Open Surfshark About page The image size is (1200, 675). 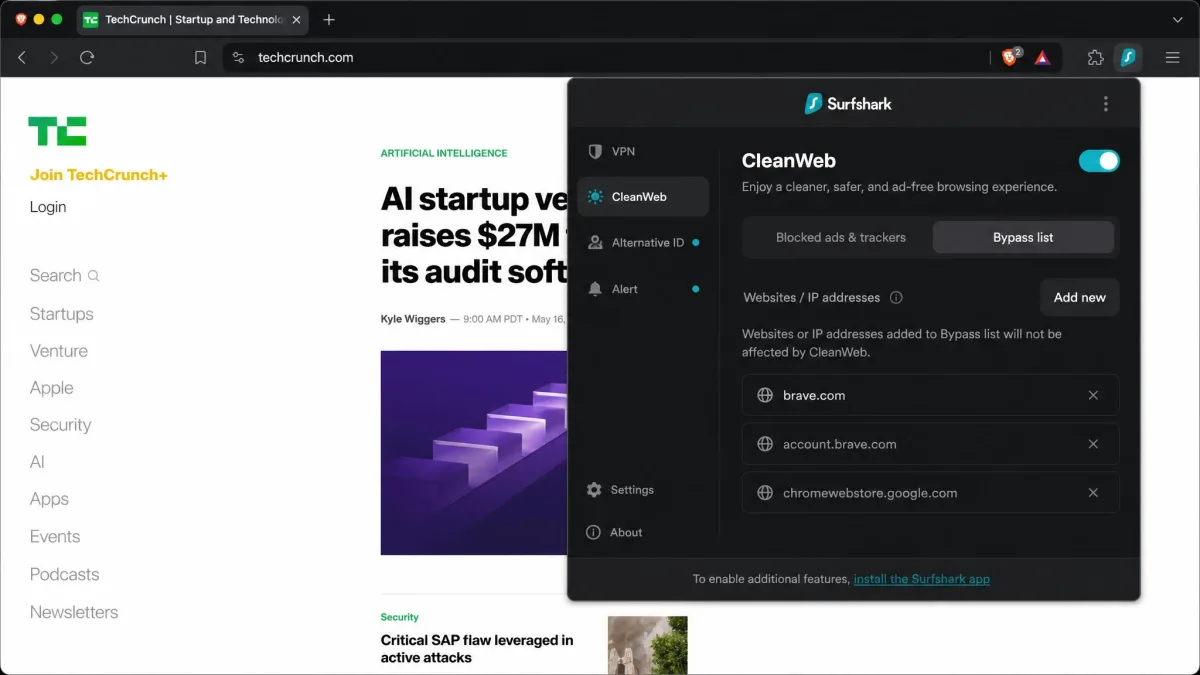(614, 533)
